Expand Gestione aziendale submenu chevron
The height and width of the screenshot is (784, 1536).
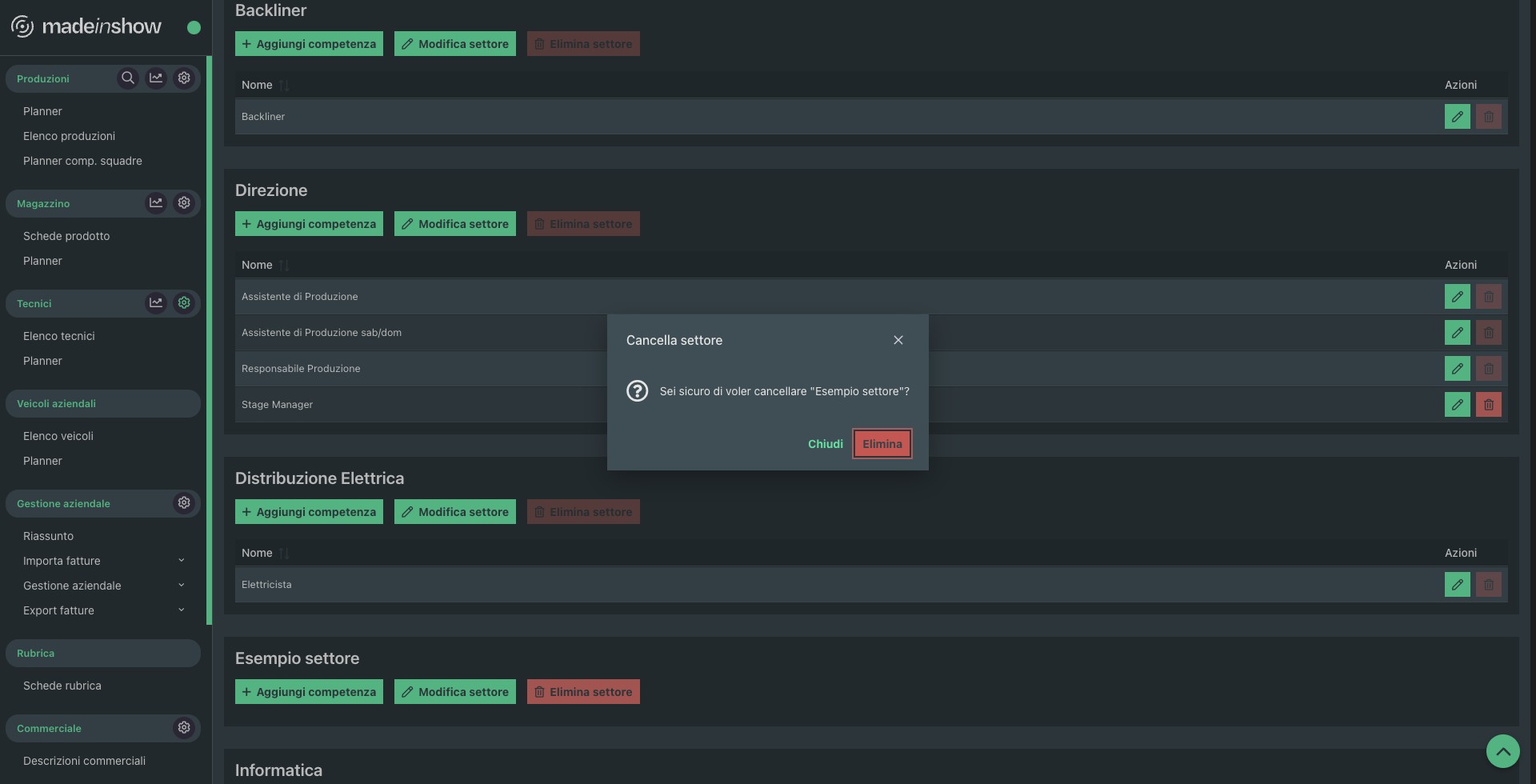182,586
